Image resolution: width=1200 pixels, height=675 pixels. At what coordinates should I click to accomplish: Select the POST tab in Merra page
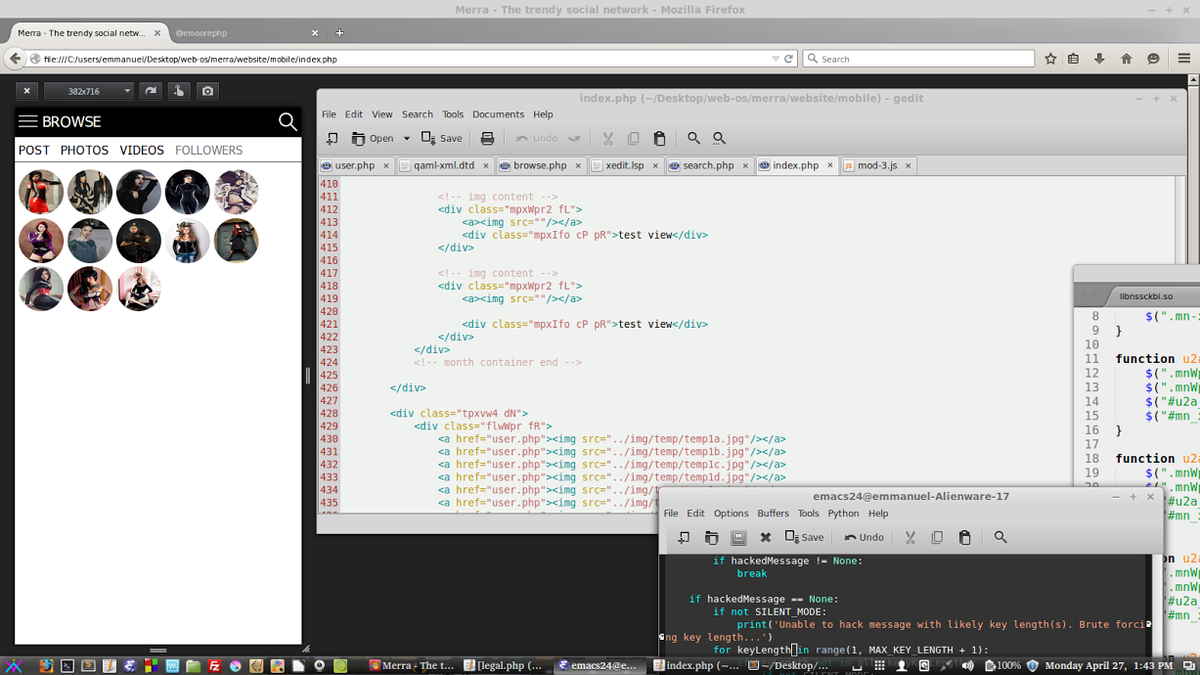pos(34,150)
